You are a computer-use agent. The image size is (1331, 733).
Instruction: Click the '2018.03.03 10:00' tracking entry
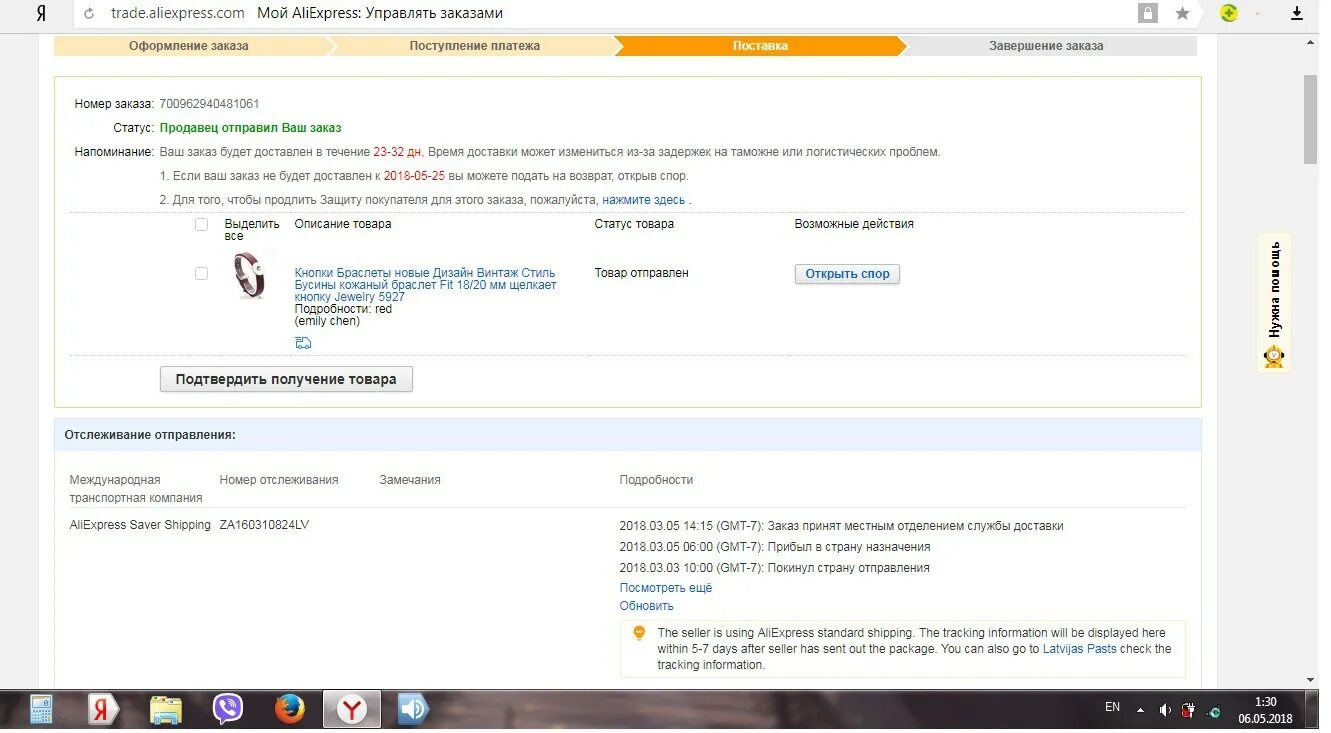[x=775, y=568]
